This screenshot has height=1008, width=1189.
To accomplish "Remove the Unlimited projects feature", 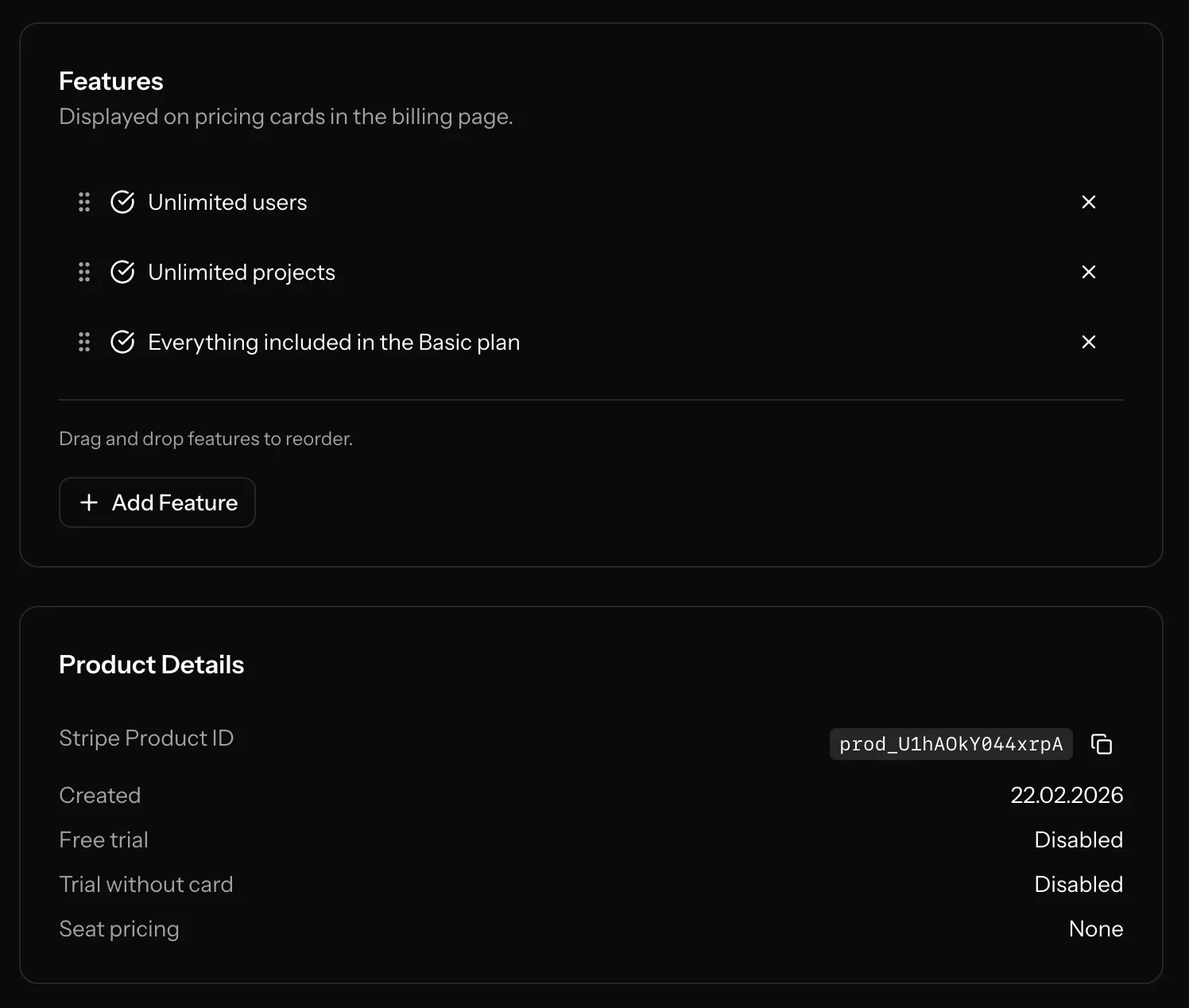I will click(1088, 272).
